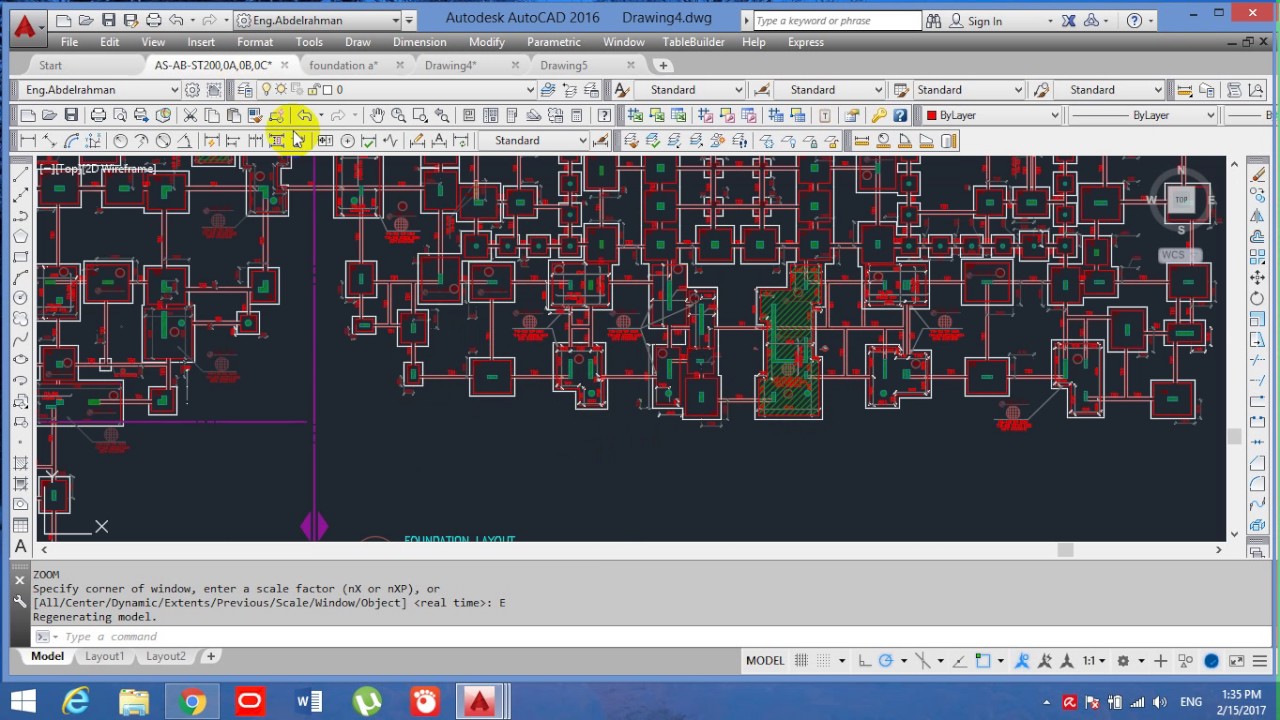Select the Pan hand tool
The image size is (1280, 720).
(377, 115)
